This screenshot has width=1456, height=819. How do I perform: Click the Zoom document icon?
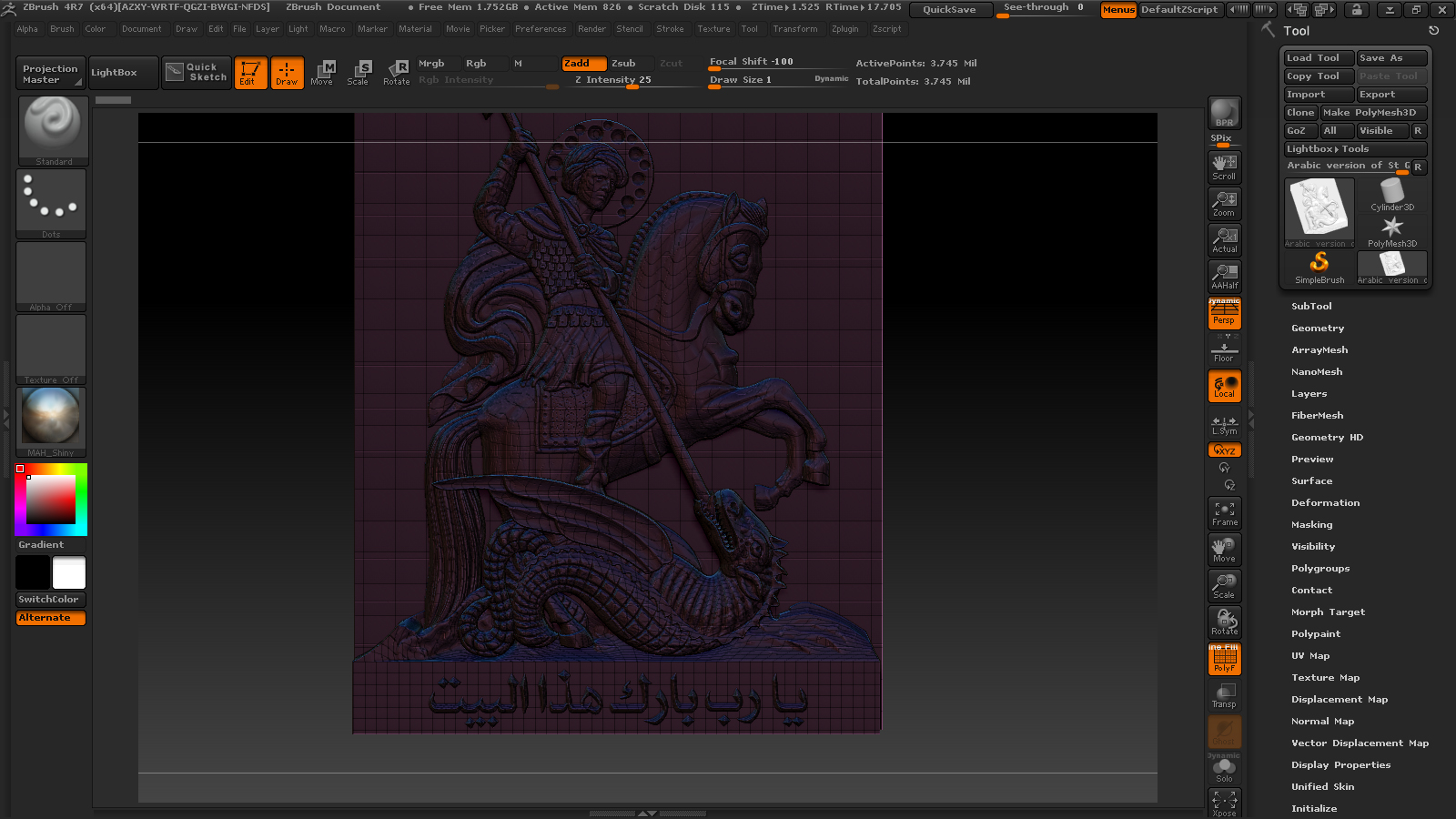(x=1224, y=203)
